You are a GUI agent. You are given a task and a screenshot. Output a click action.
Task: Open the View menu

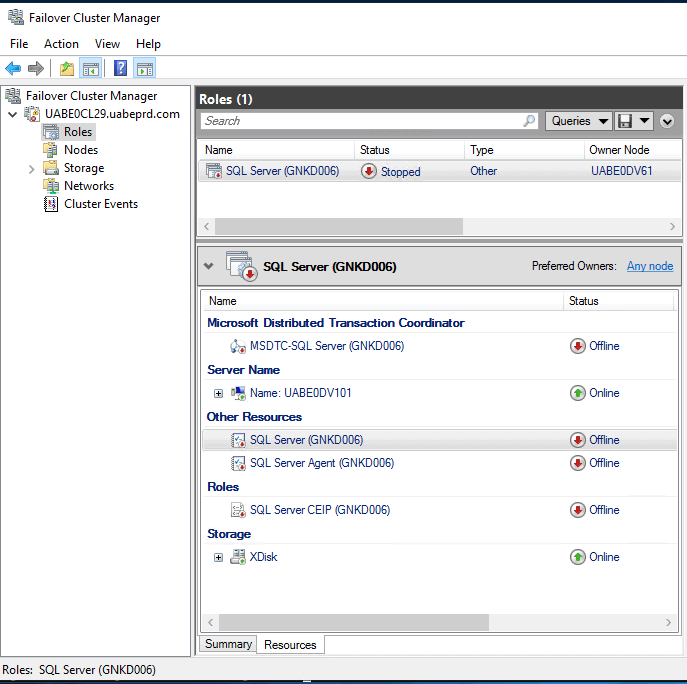click(x=107, y=44)
